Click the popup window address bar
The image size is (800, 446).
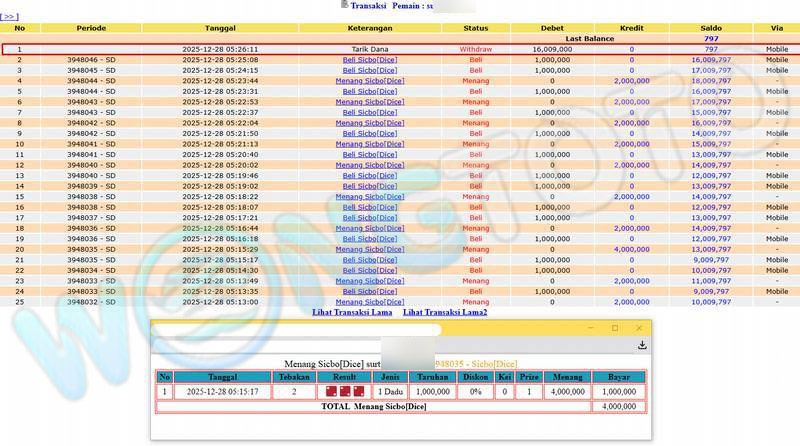pyautogui.click(x=296, y=329)
